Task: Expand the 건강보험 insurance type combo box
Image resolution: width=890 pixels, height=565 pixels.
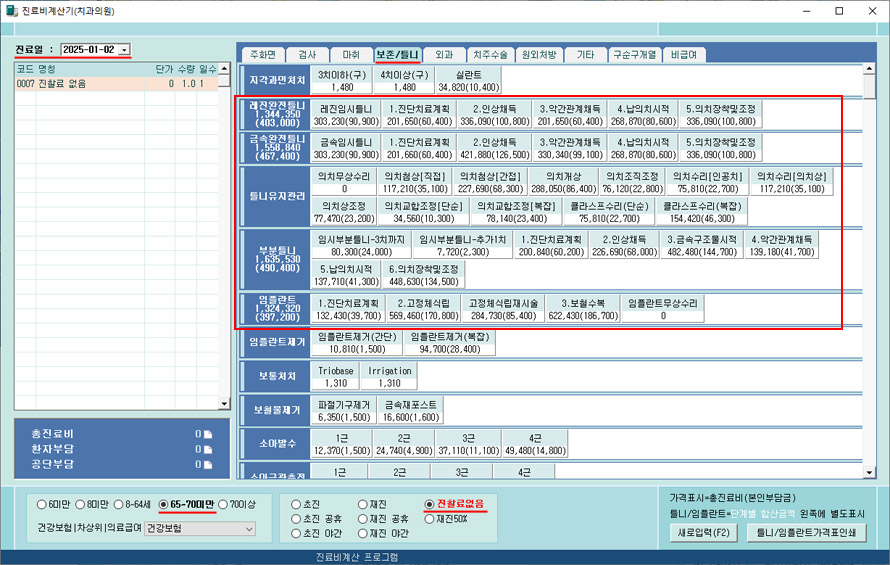Action: tap(248, 528)
